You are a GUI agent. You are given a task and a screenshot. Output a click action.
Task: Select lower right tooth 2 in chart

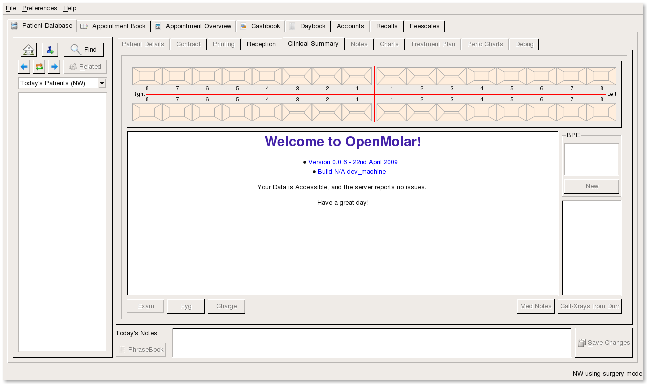(x=327, y=112)
